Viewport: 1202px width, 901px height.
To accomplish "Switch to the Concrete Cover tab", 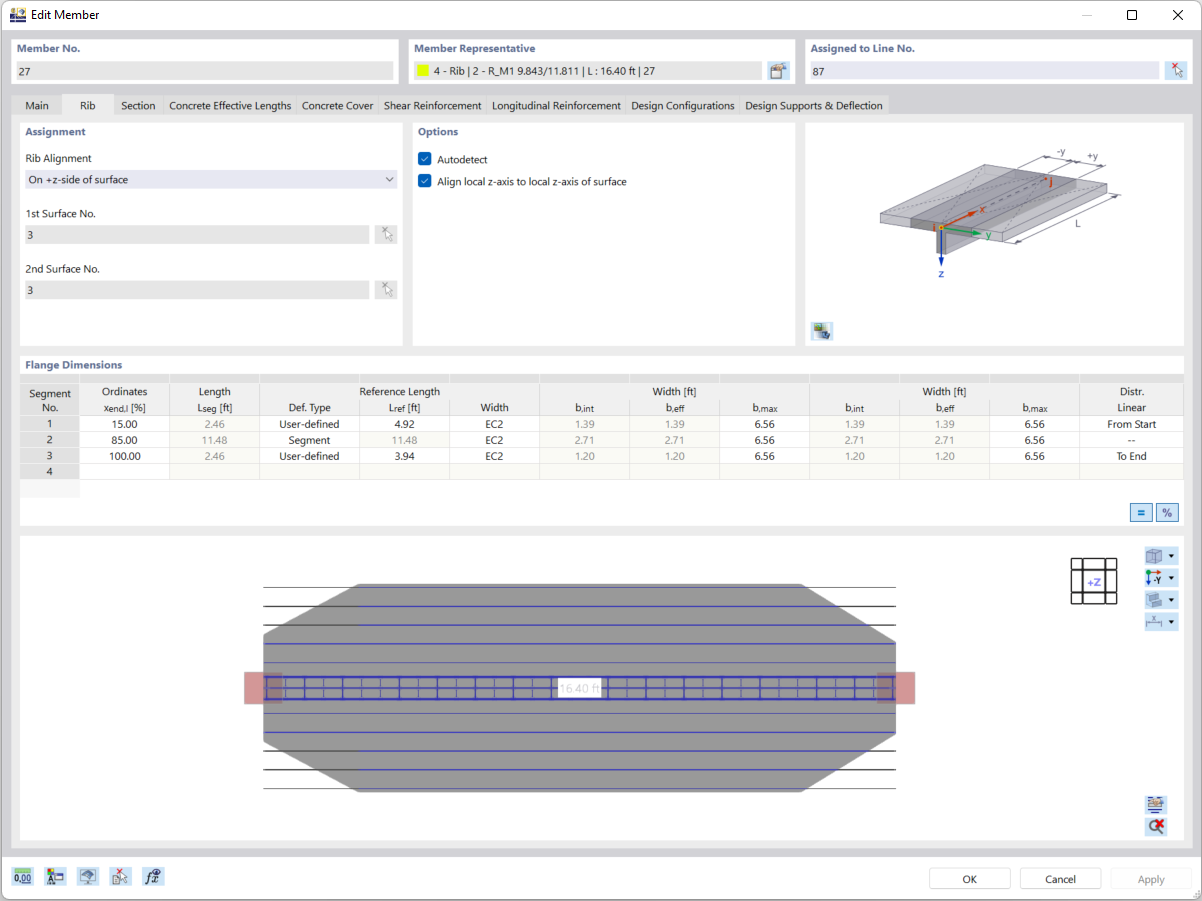I will (x=337, y=105).
